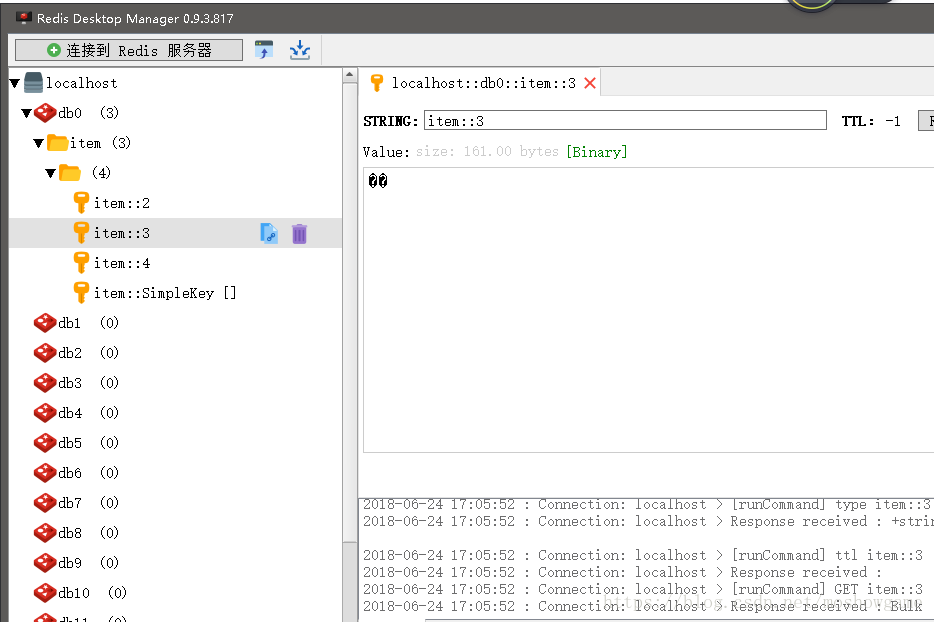
Task: Click the db1 database icon
Action: [45, 323]
